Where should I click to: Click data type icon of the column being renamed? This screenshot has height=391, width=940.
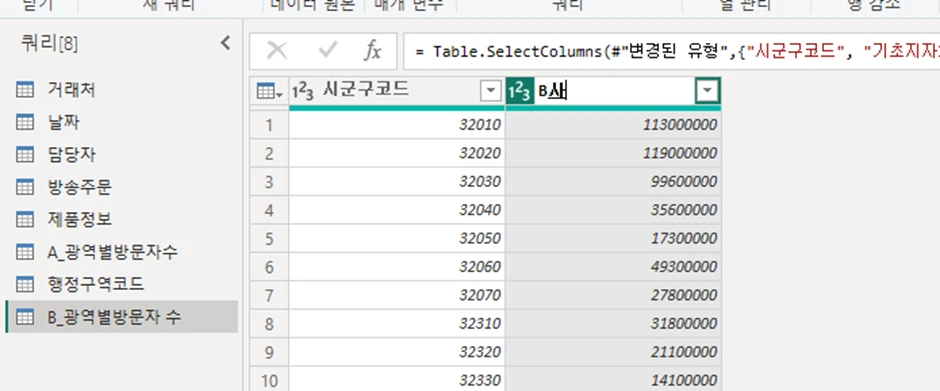(519, 92)
